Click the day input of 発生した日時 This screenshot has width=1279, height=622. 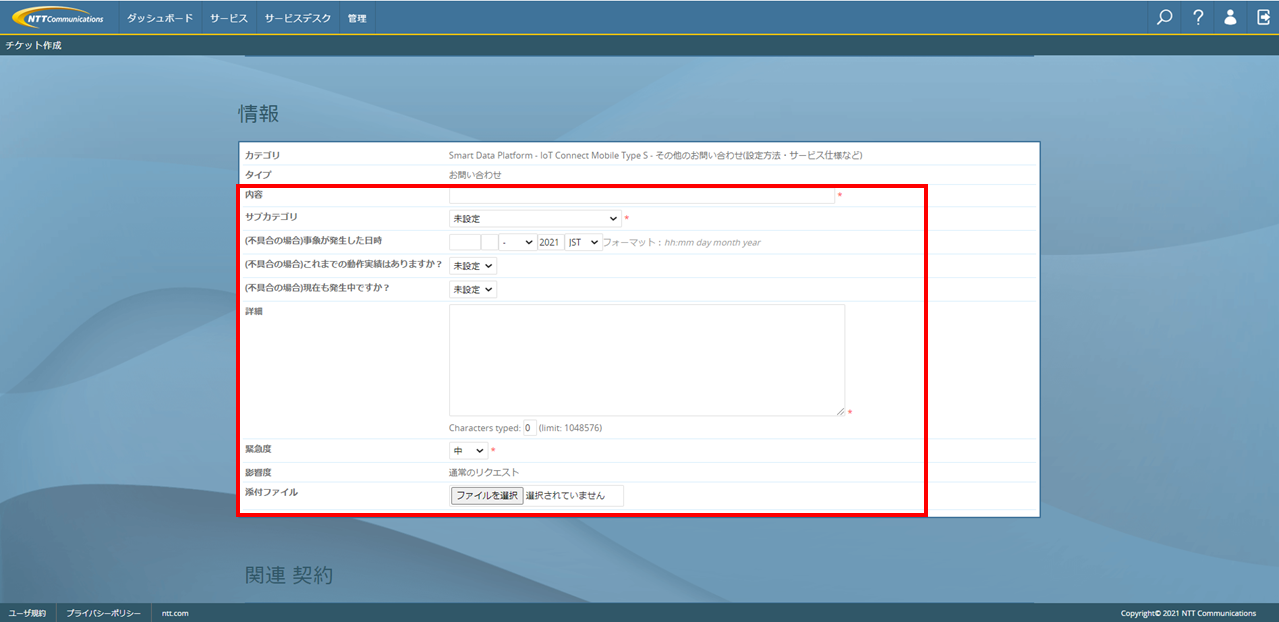pos(490,242)
